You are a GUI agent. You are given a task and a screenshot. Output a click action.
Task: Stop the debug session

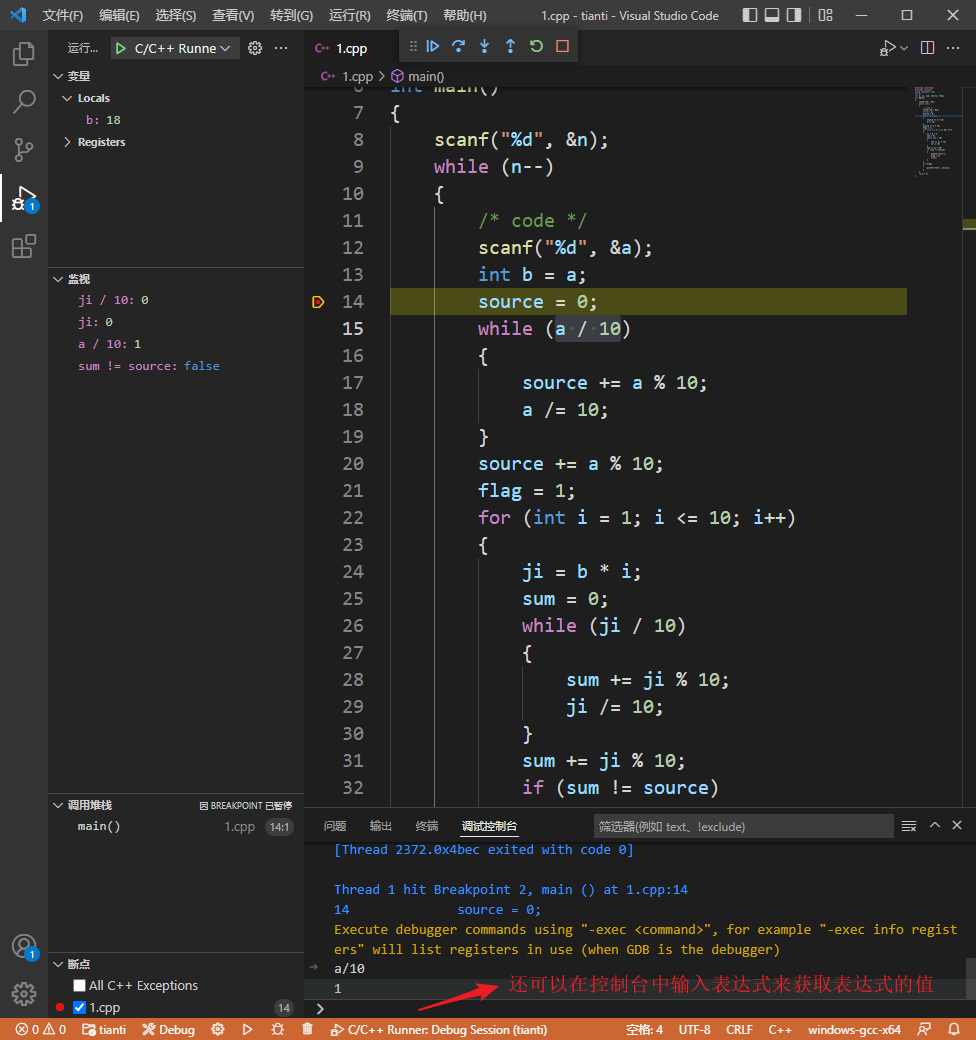(x=562, y=46)
